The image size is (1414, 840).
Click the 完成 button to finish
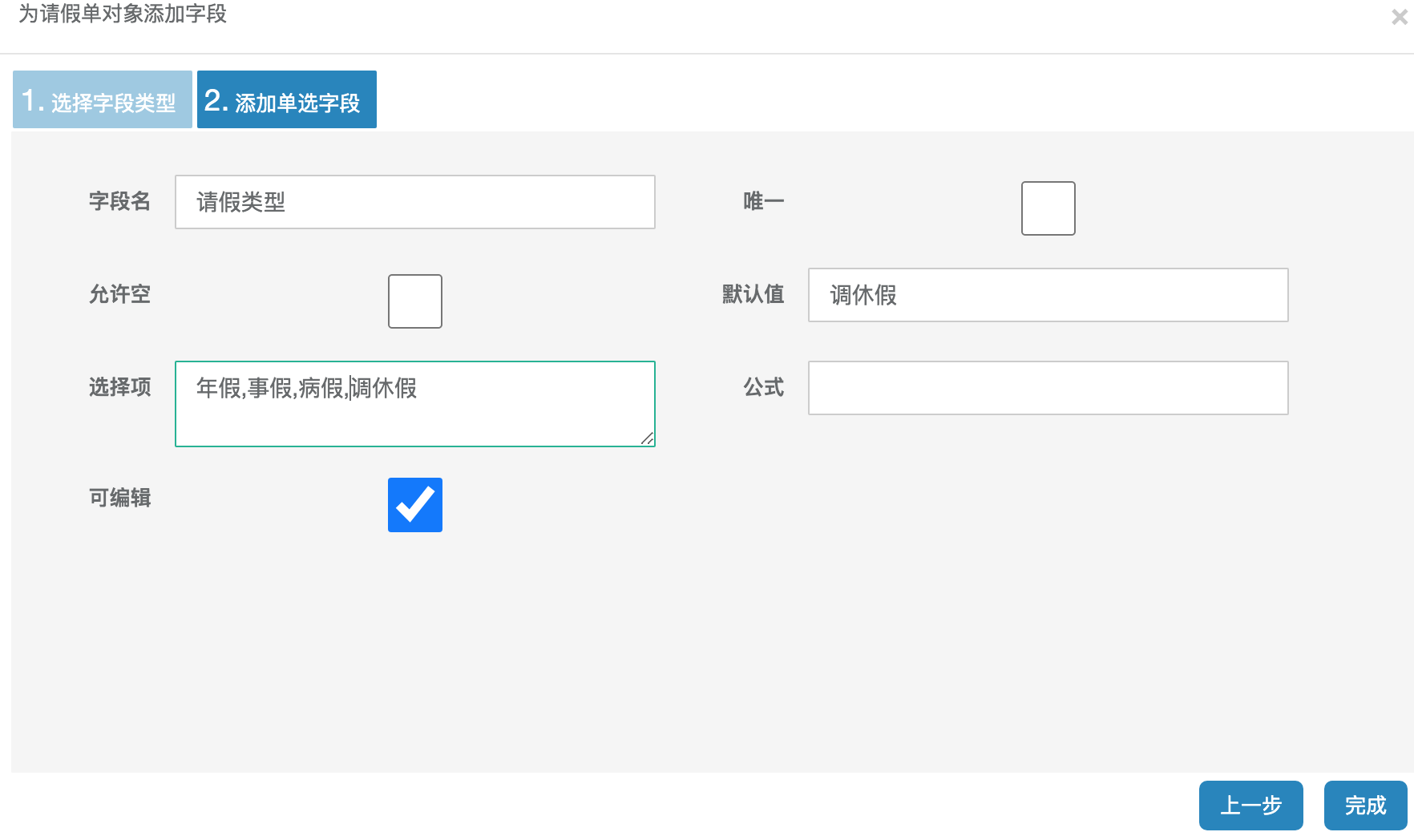(1365, 805)
